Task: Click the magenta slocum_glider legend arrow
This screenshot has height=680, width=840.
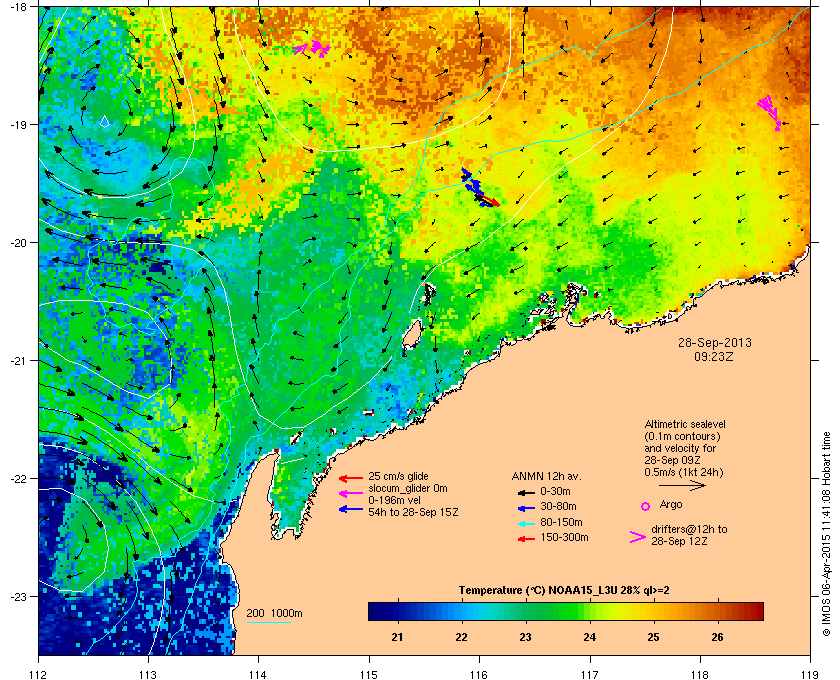Action: click(x=351, y=494)
